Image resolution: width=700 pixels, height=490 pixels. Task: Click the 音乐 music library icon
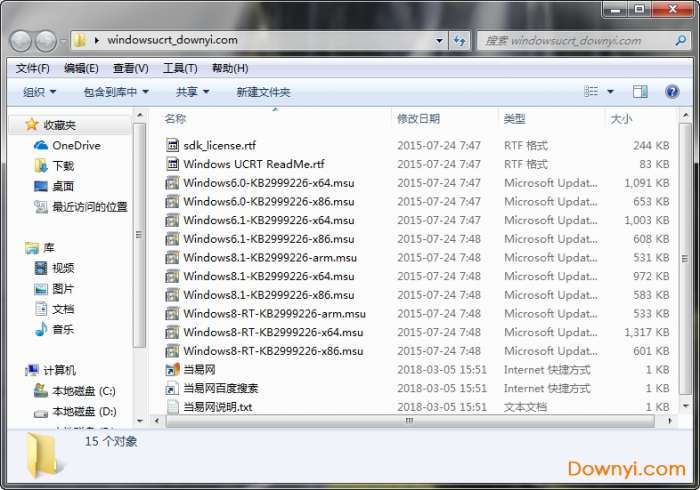(x=41, y=329)
